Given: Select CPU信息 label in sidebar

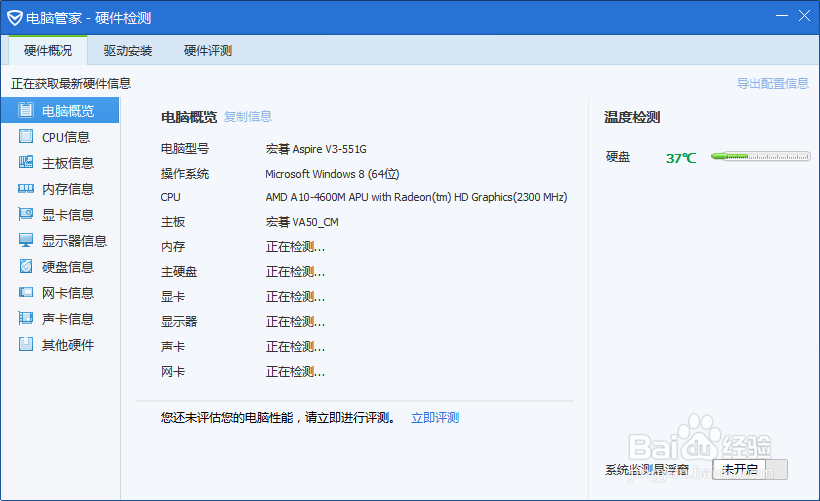Looking at the screenshot, I should (x=66, y=137).
